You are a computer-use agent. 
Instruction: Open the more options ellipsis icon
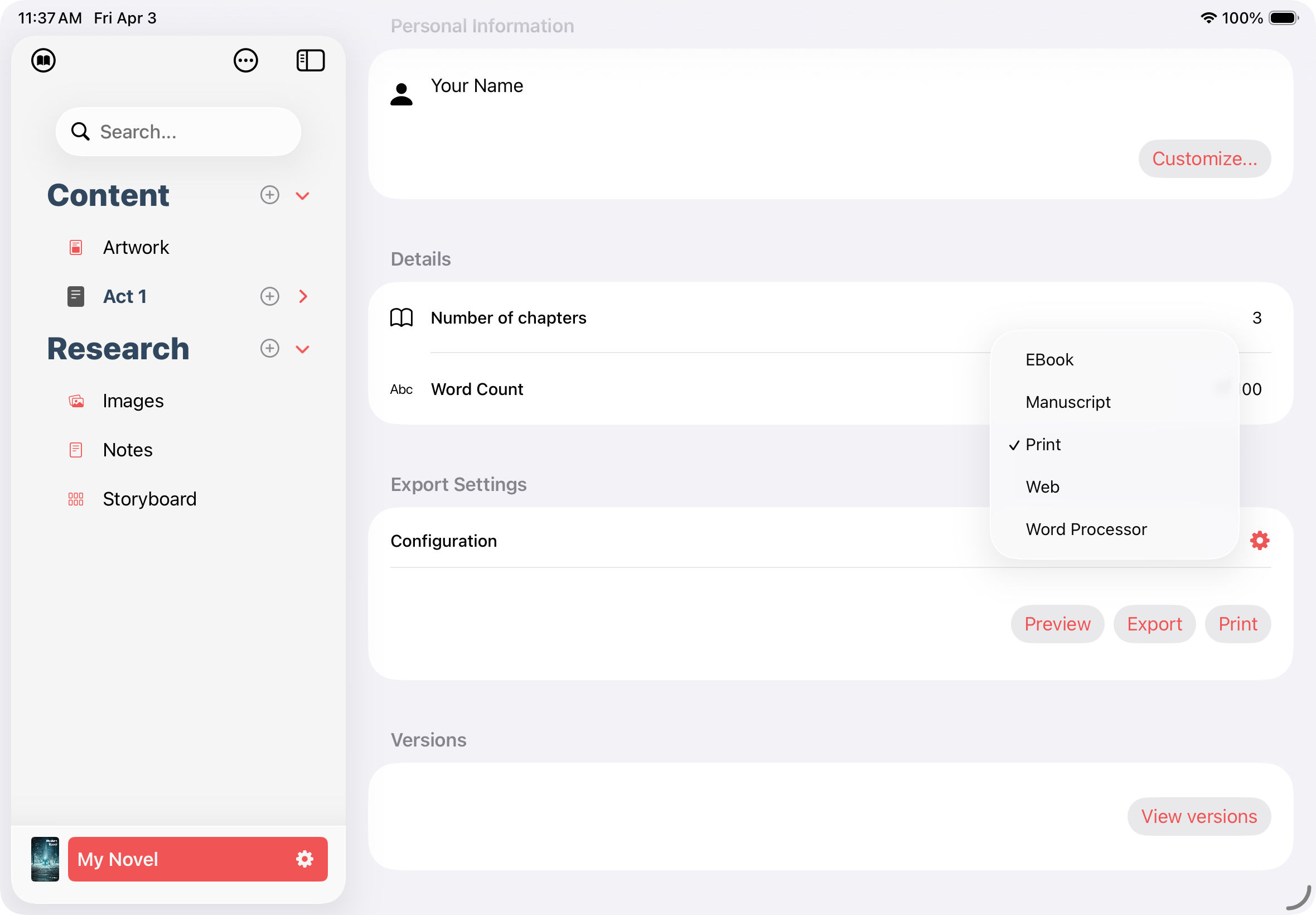(246, 60)
